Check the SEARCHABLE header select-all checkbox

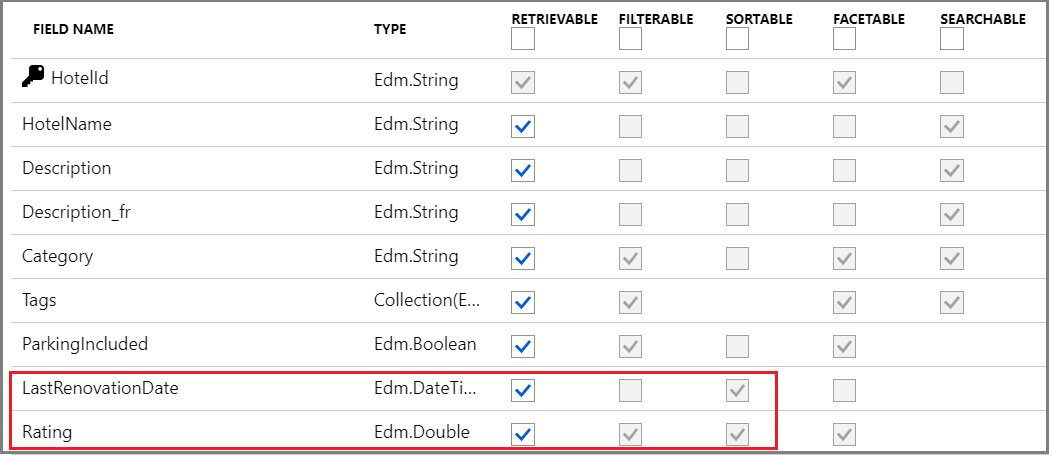tap(952, 39)
